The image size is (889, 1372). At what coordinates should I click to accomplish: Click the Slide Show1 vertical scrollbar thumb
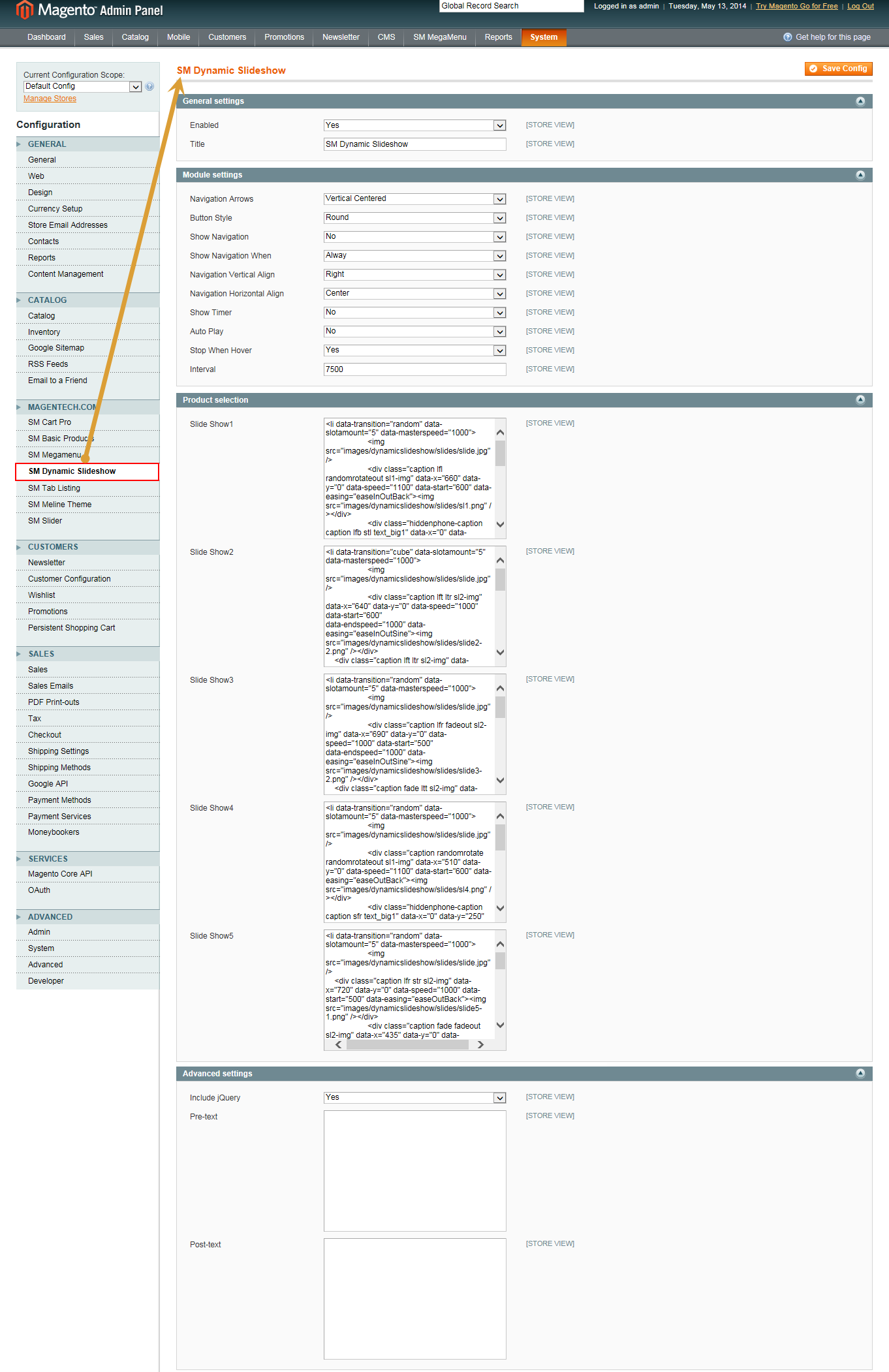[x=500, y=453]
